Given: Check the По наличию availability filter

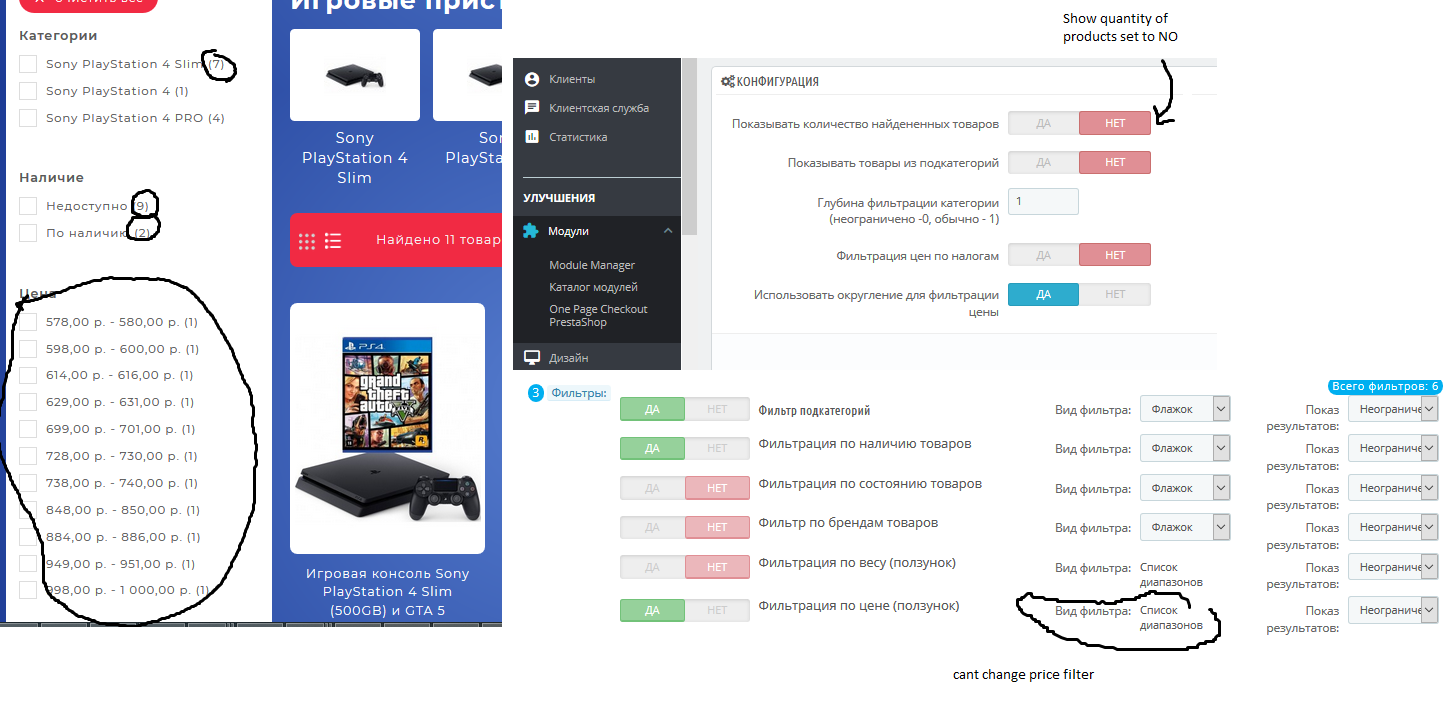Looking at the screenshot, I should (28, 233).
